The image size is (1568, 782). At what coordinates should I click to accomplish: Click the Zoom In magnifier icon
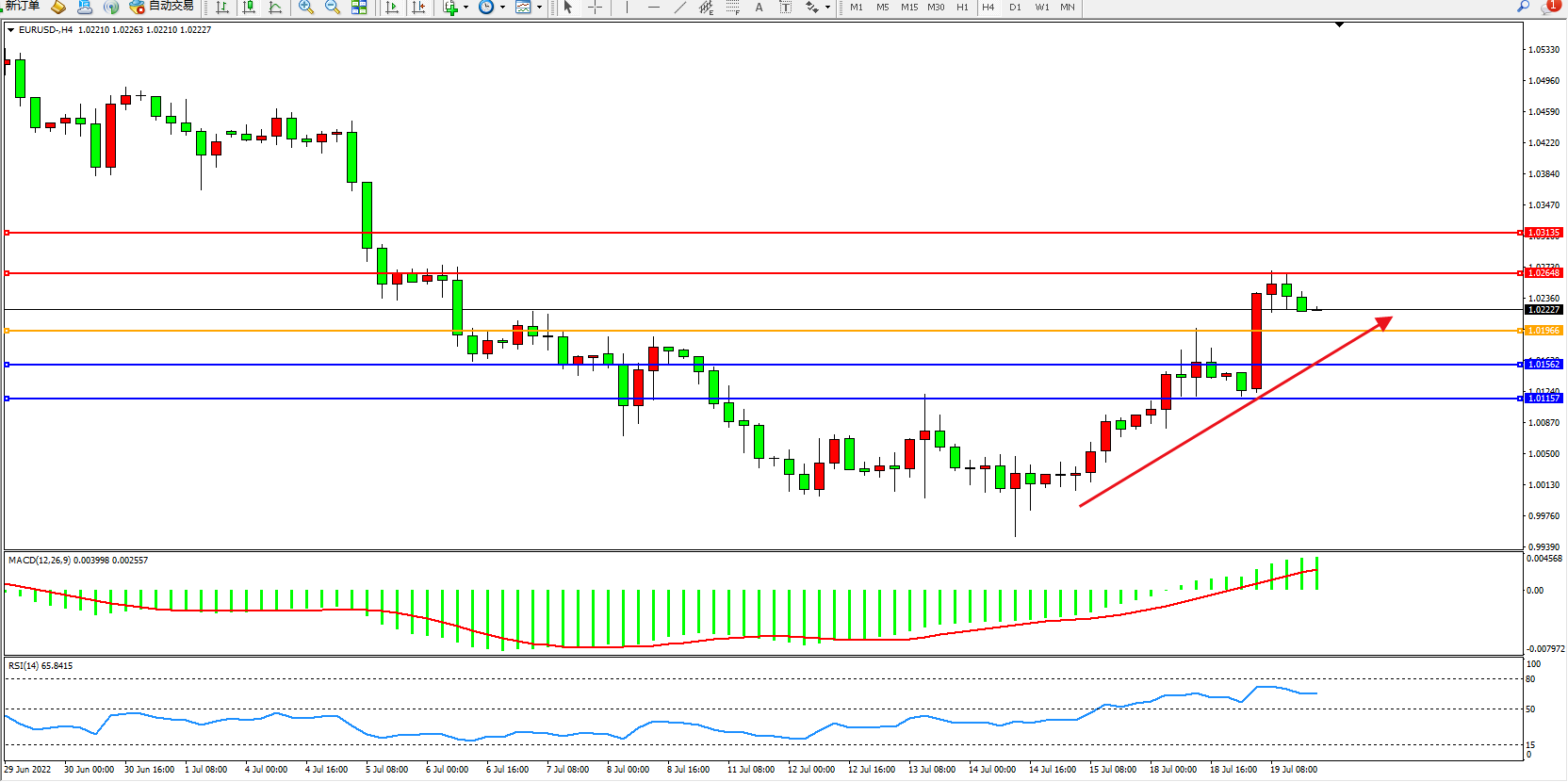[x=305, y=7]
